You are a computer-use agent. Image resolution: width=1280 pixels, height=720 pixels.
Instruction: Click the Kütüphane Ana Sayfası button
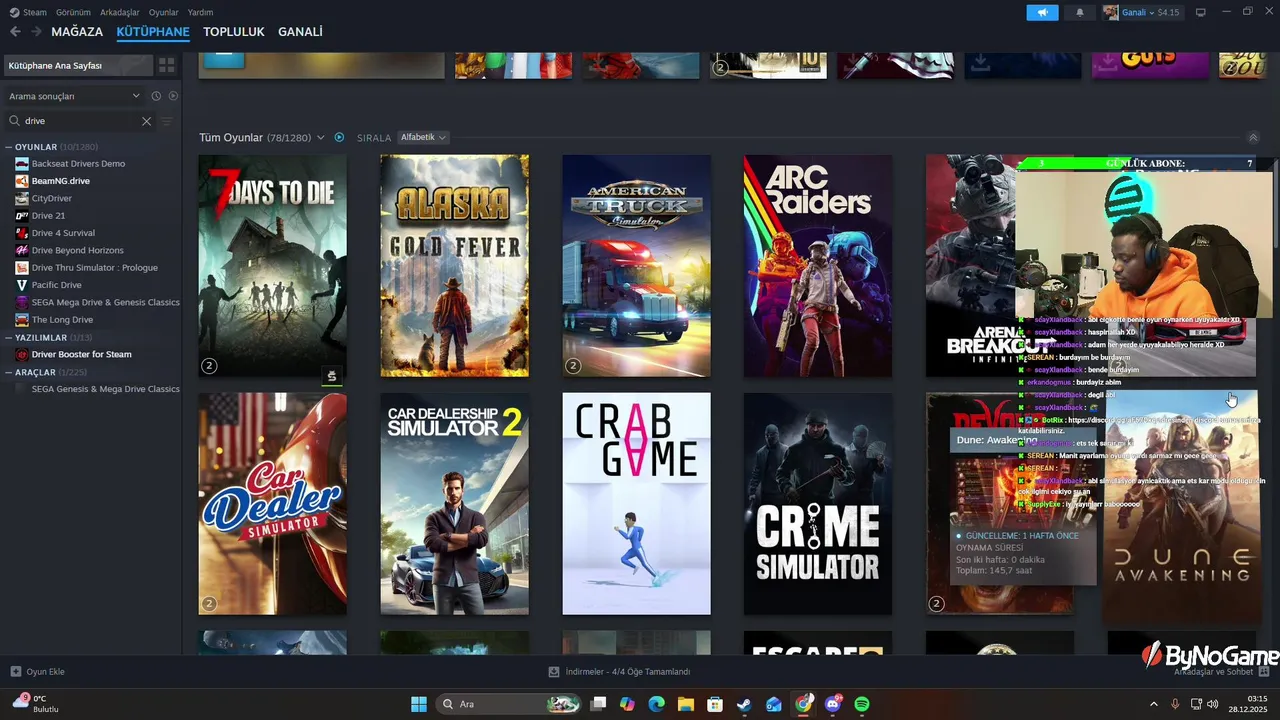(78, 65)
